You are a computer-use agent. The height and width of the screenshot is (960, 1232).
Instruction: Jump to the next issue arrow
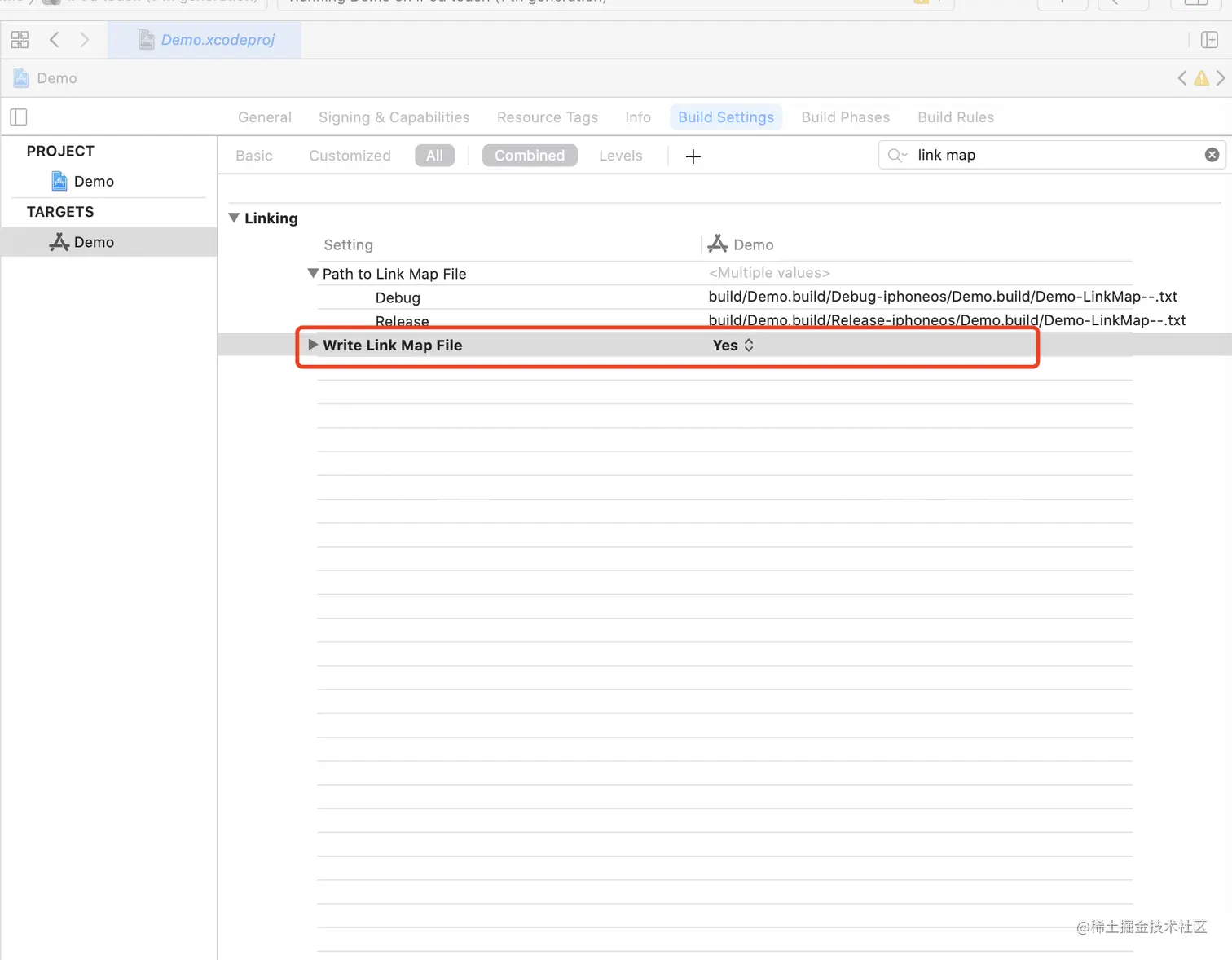tap(1220, 78)
